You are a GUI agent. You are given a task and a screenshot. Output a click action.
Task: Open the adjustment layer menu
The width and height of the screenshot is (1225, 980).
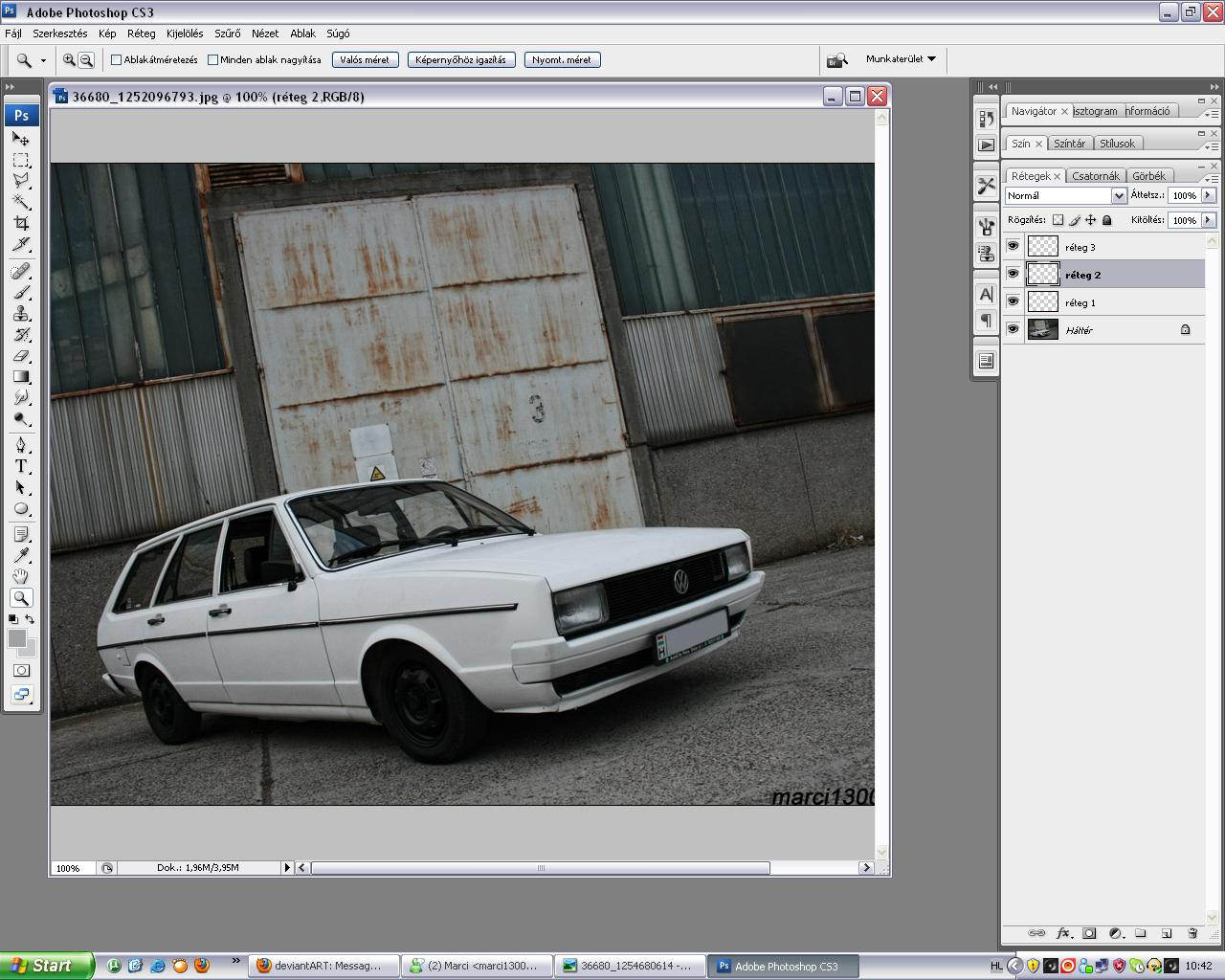coord(1115,933)
